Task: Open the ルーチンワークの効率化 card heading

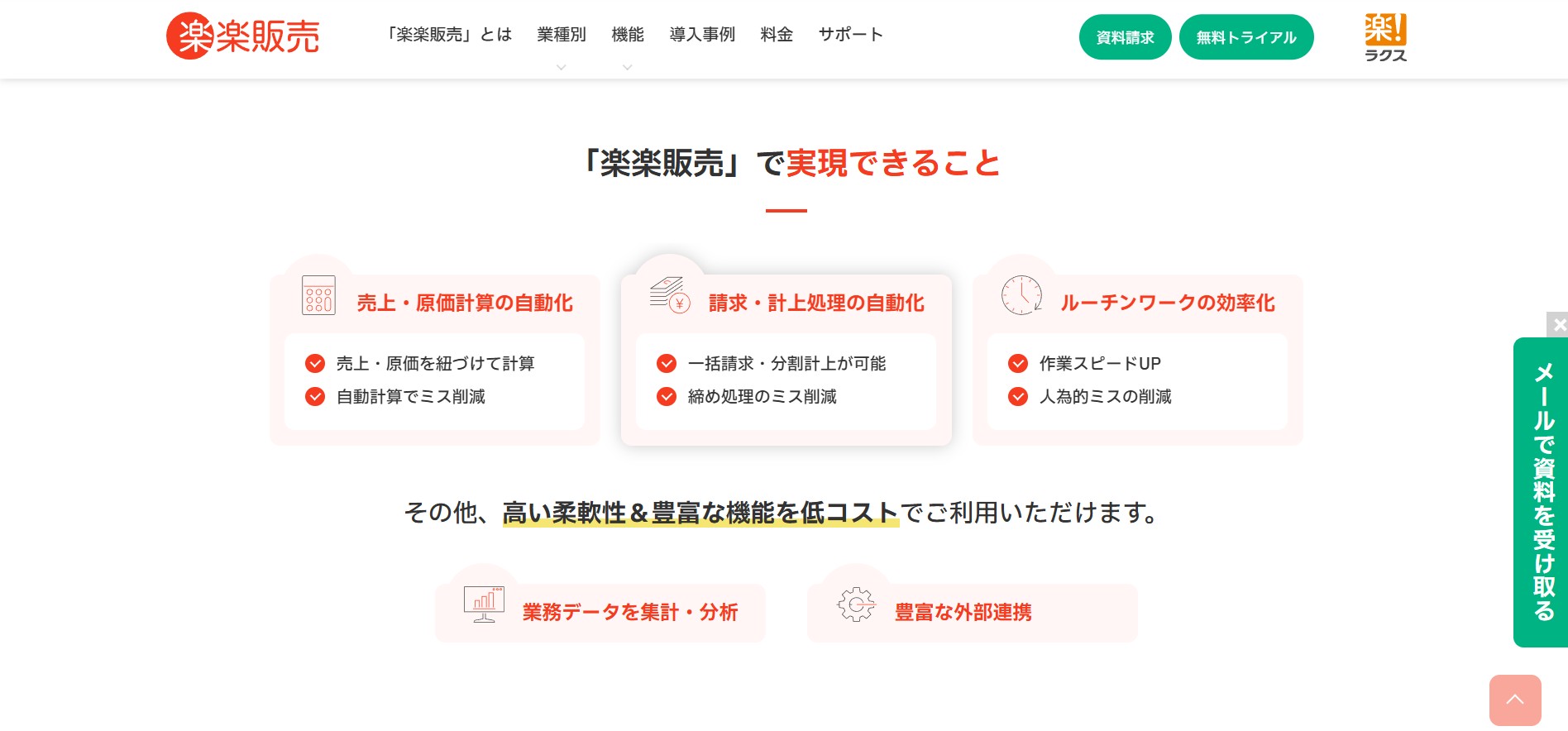Action: coord(1168,303)
